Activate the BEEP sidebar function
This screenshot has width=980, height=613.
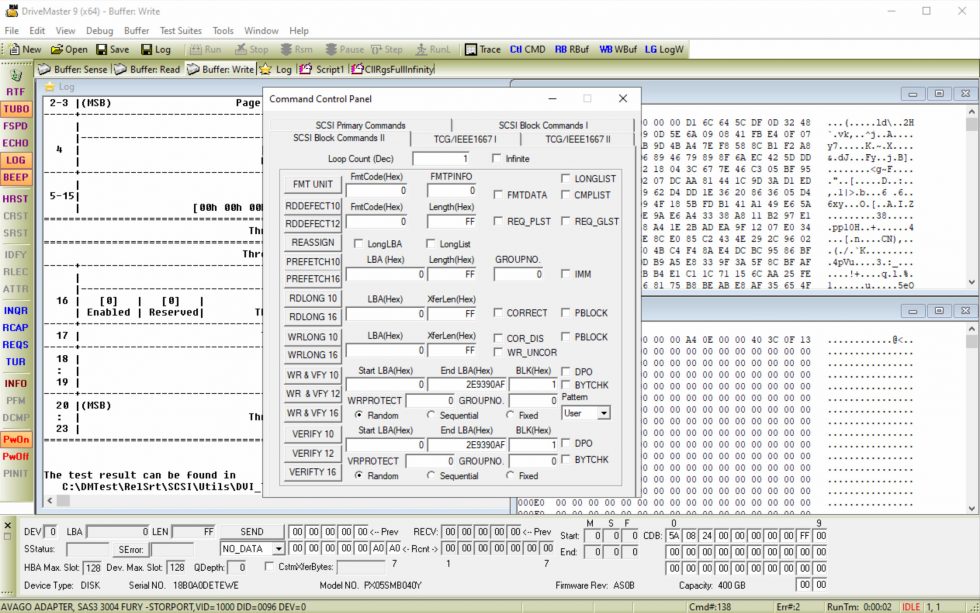click(16, 177)
